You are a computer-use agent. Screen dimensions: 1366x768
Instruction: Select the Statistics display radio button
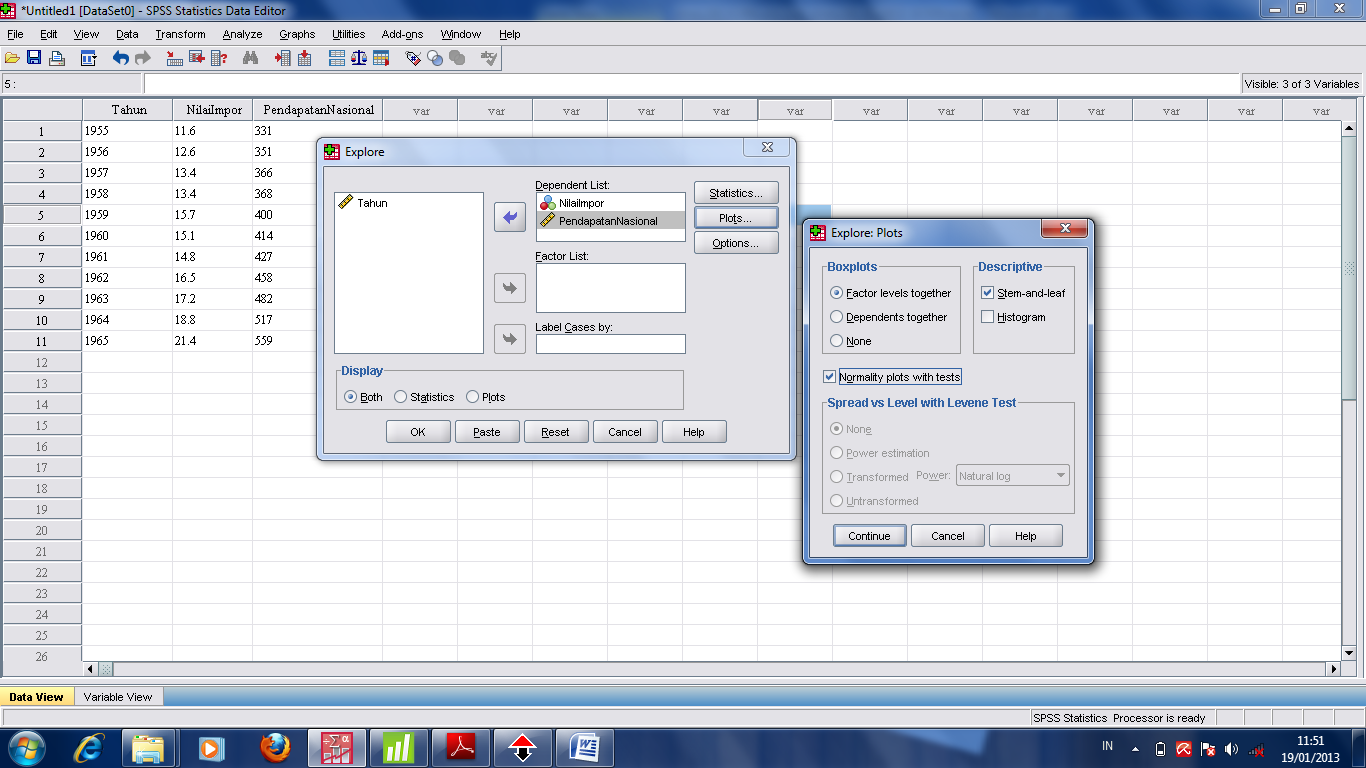click(424, 397)
